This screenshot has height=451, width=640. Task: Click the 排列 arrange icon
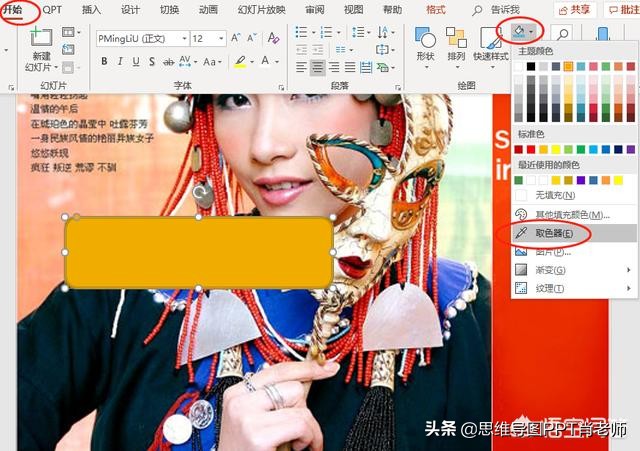coord(456,38)
